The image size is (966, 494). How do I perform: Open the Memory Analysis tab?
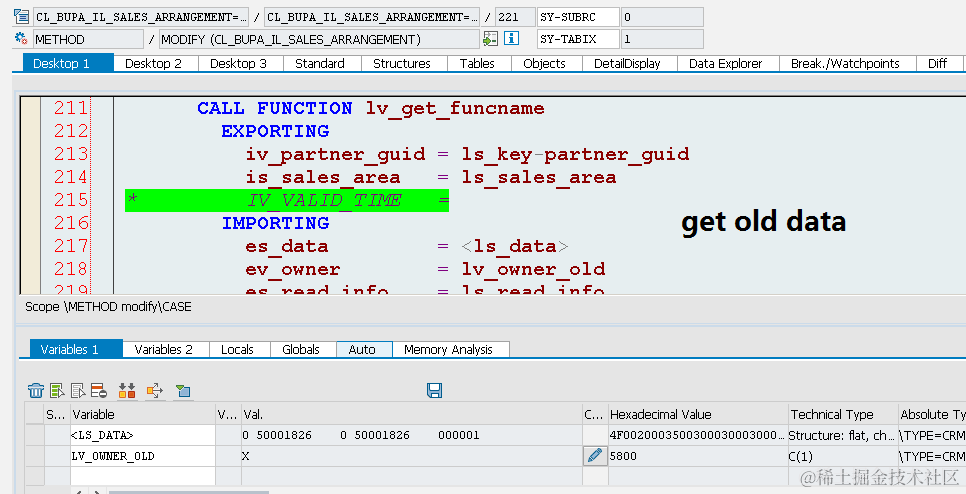[x=448, y=349]
